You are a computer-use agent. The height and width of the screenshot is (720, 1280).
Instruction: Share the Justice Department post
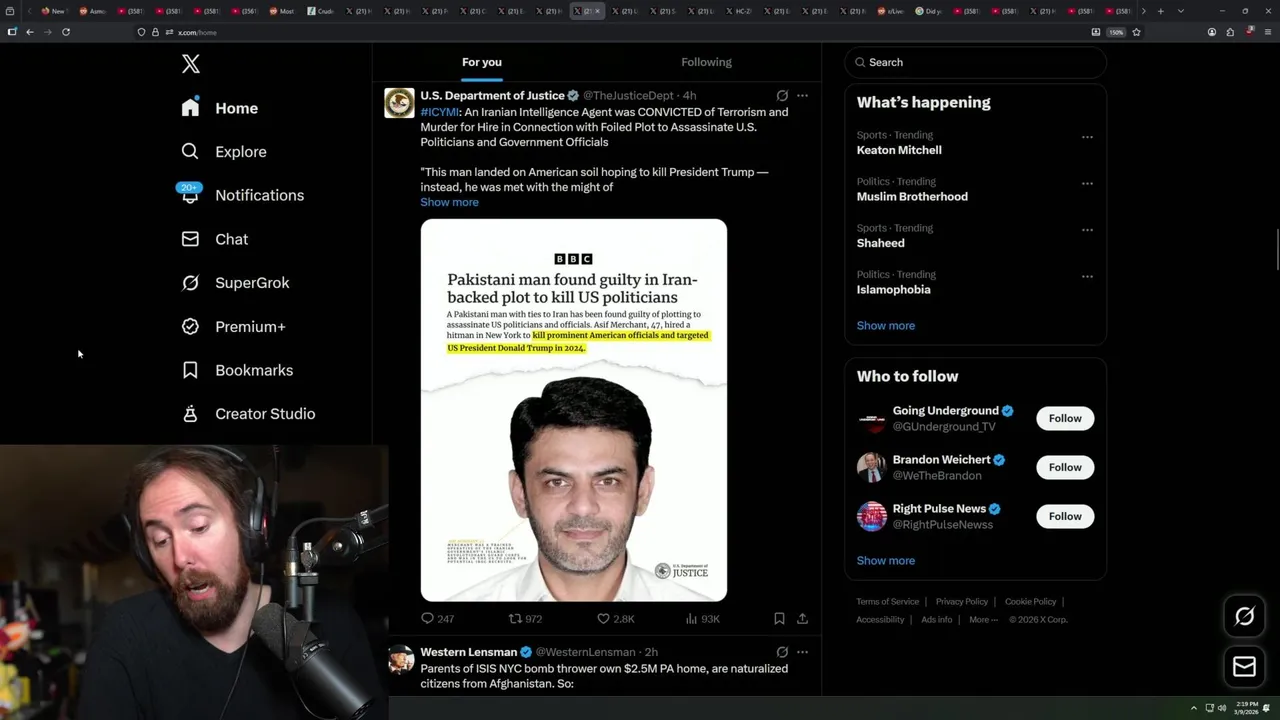pyautogui.click(x=802, y=619)
